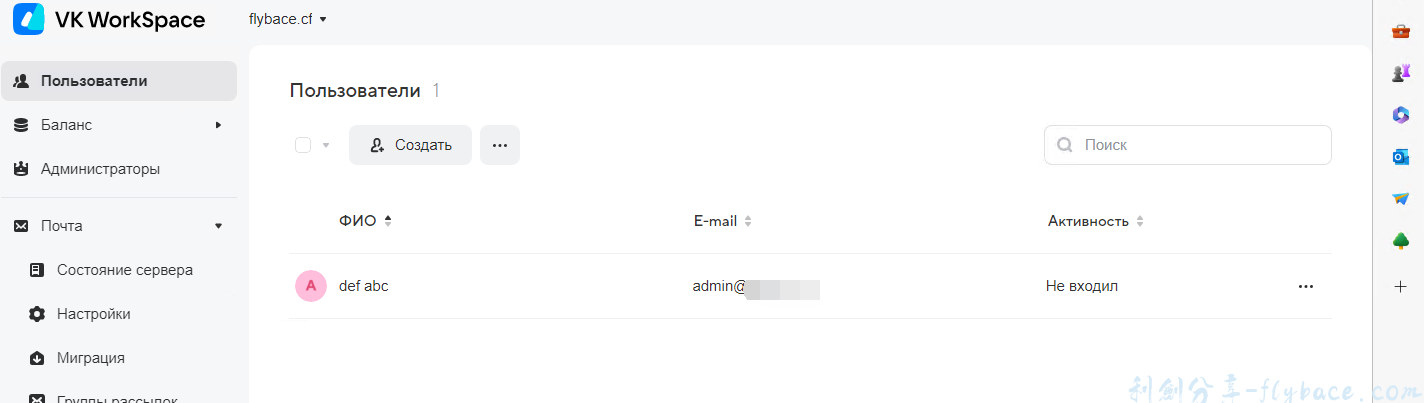1424x403 pixels.
Task: Open the dropdown arrow beside the select-all checkbox
Action: tap(326, 146)
